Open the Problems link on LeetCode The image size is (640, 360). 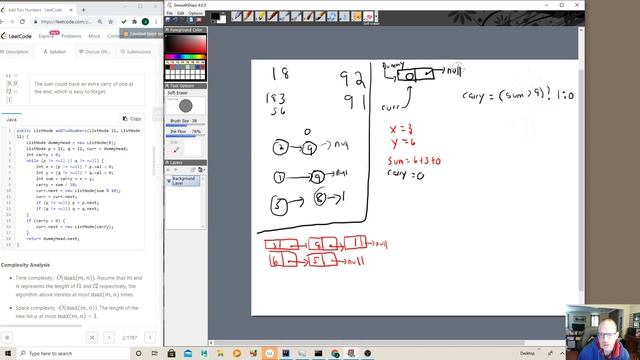[71, 36]
